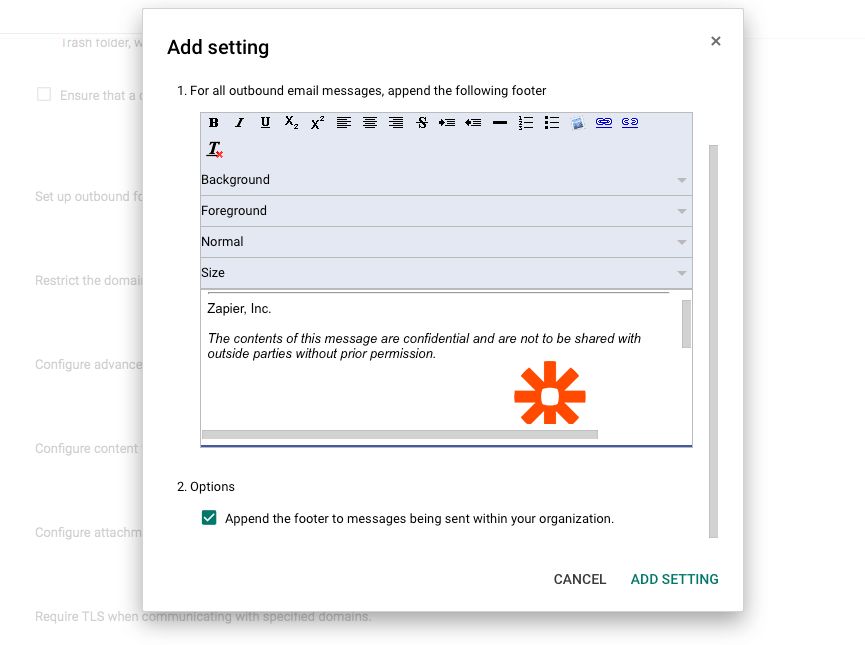Apply subscript formatting
The width and height of the screenshot is (865, 645).
291,123
